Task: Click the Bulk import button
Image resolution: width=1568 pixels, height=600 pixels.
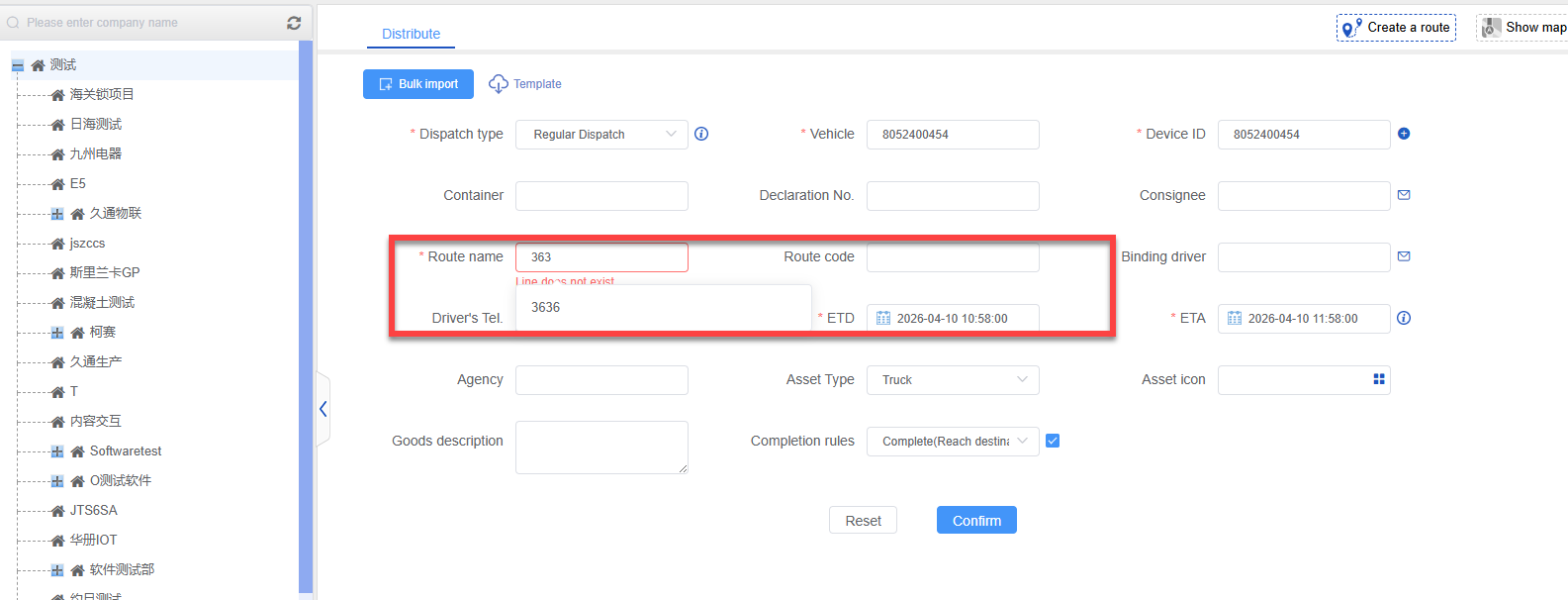Action: point(418,84)
